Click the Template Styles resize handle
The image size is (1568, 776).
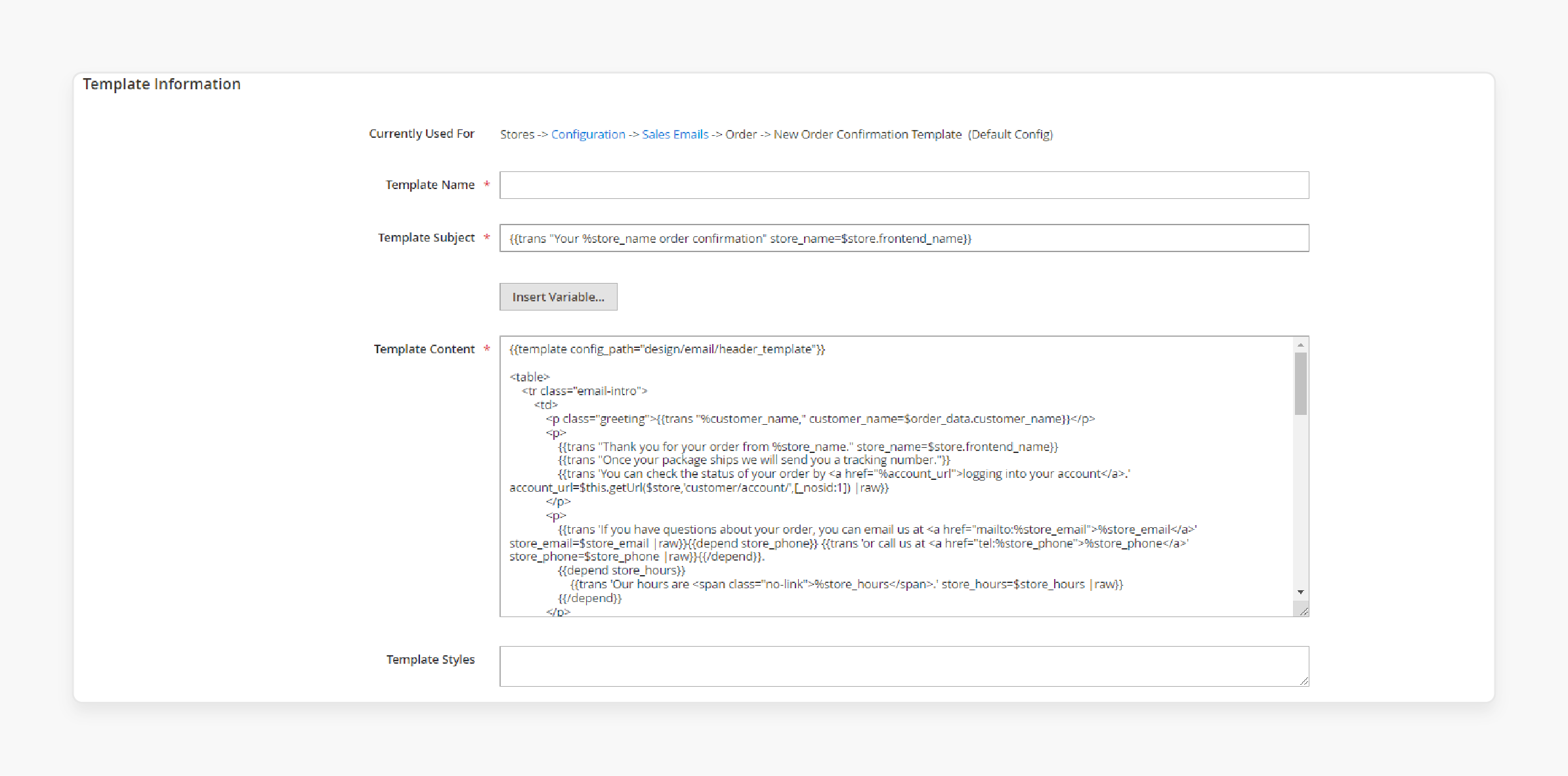[x=1303, y=681]
